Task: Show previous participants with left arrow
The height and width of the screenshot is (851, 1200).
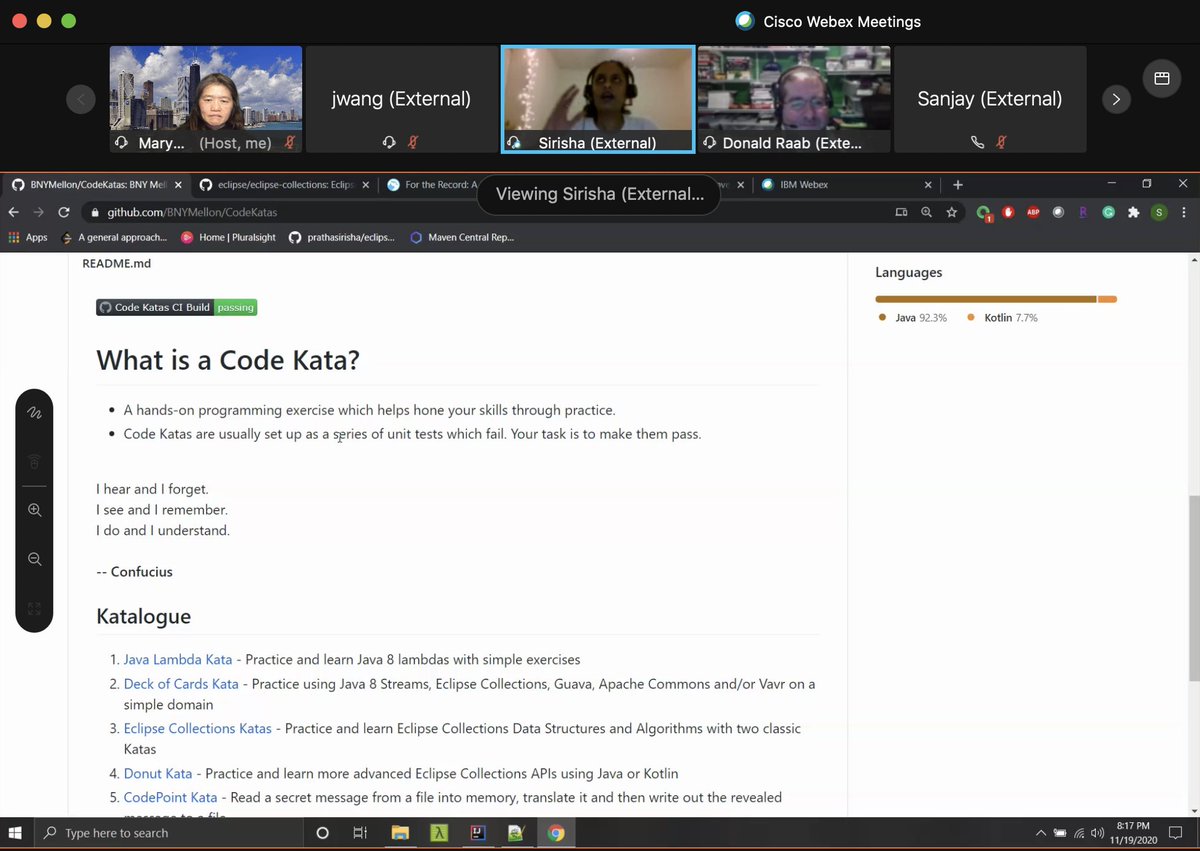Action: 81,99
